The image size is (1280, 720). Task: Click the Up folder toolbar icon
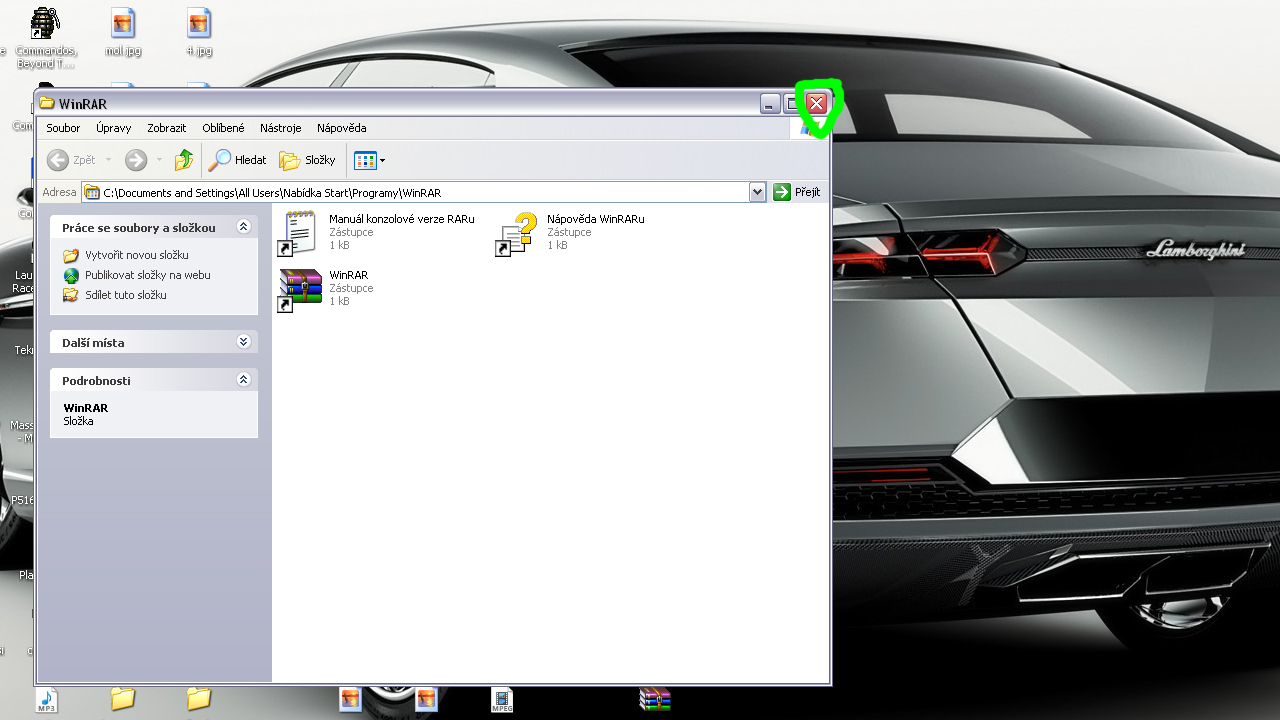point(183,160)
